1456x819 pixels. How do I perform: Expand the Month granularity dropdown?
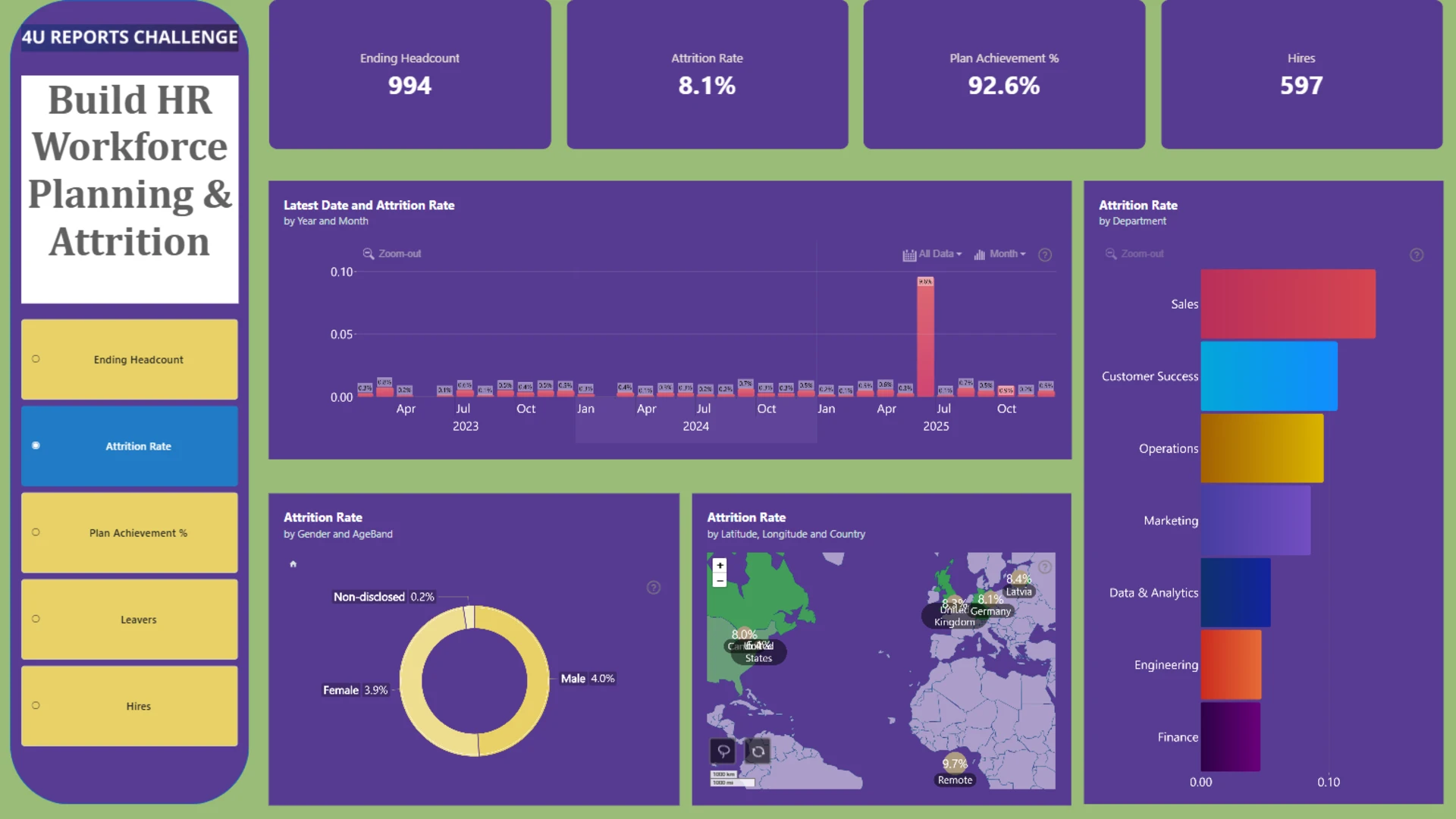[x=999, y=254]
